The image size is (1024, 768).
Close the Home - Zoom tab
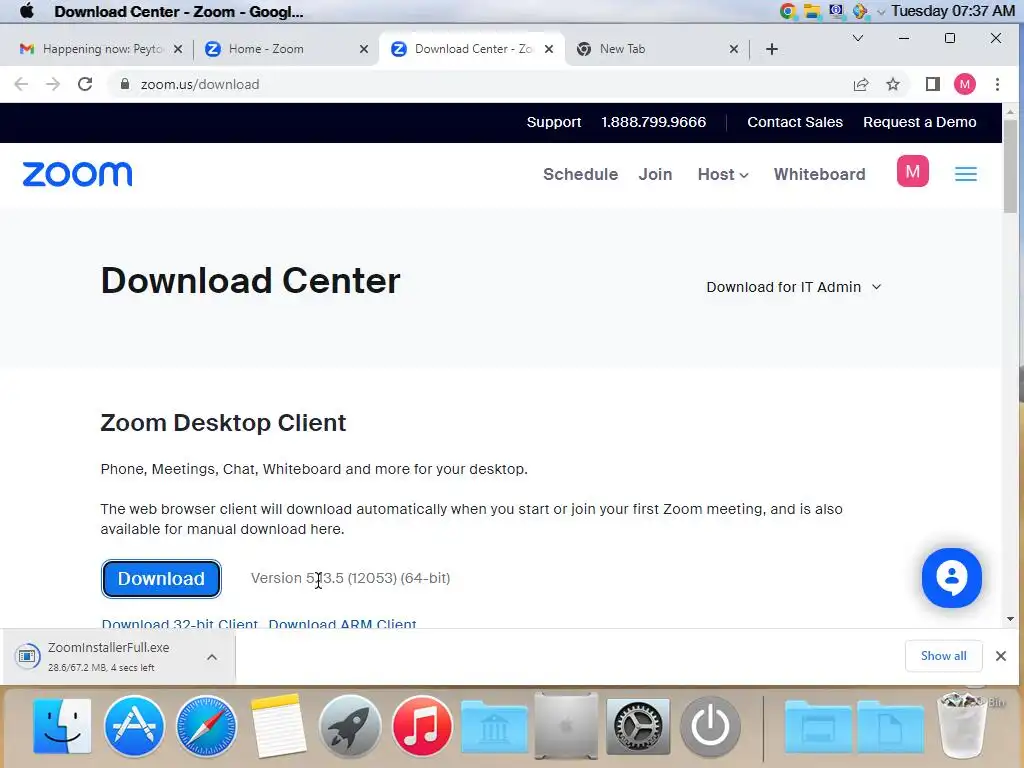click(x=364, y=49)
